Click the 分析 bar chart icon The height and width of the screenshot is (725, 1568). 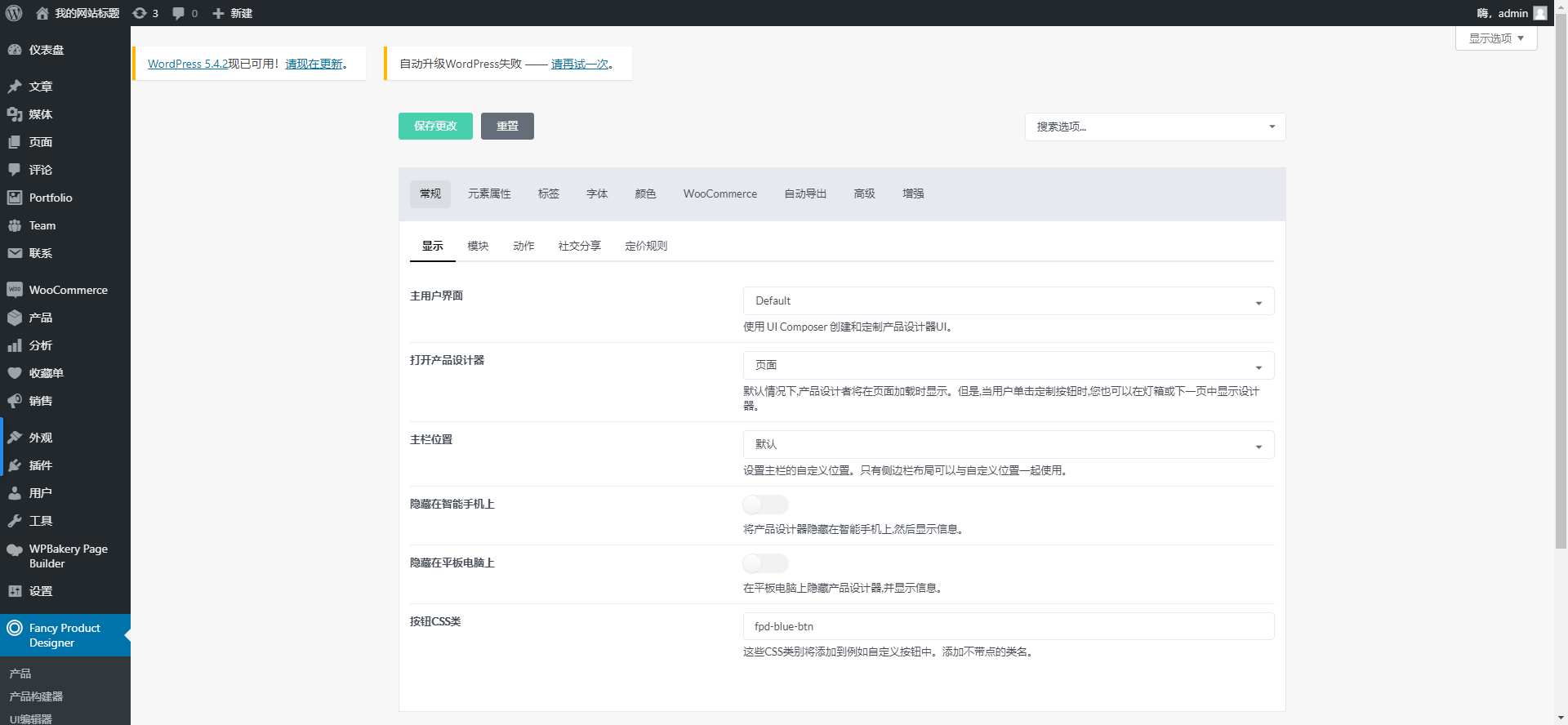click(15, 345)
